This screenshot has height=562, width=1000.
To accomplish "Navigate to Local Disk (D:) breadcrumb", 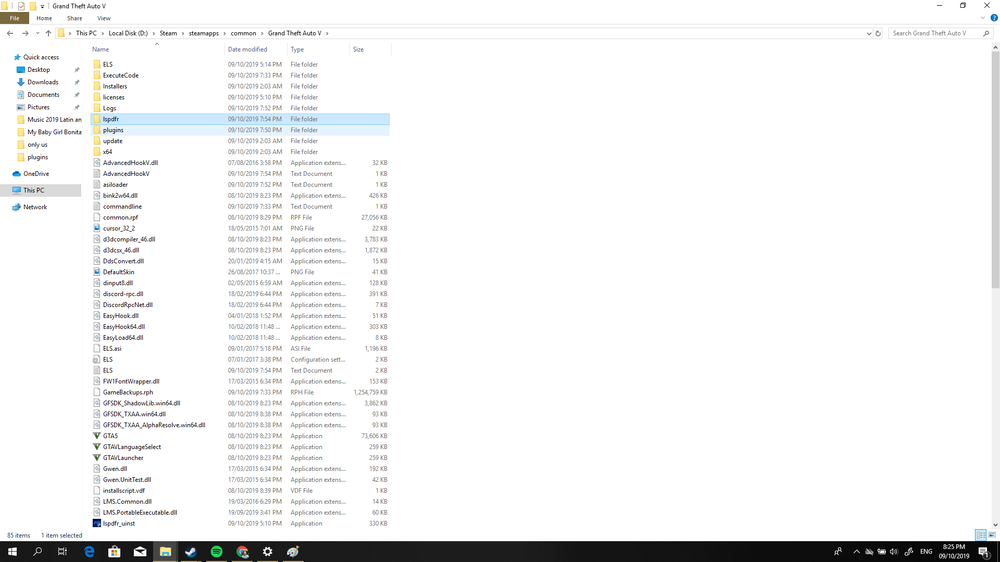I will click(128, 33).
